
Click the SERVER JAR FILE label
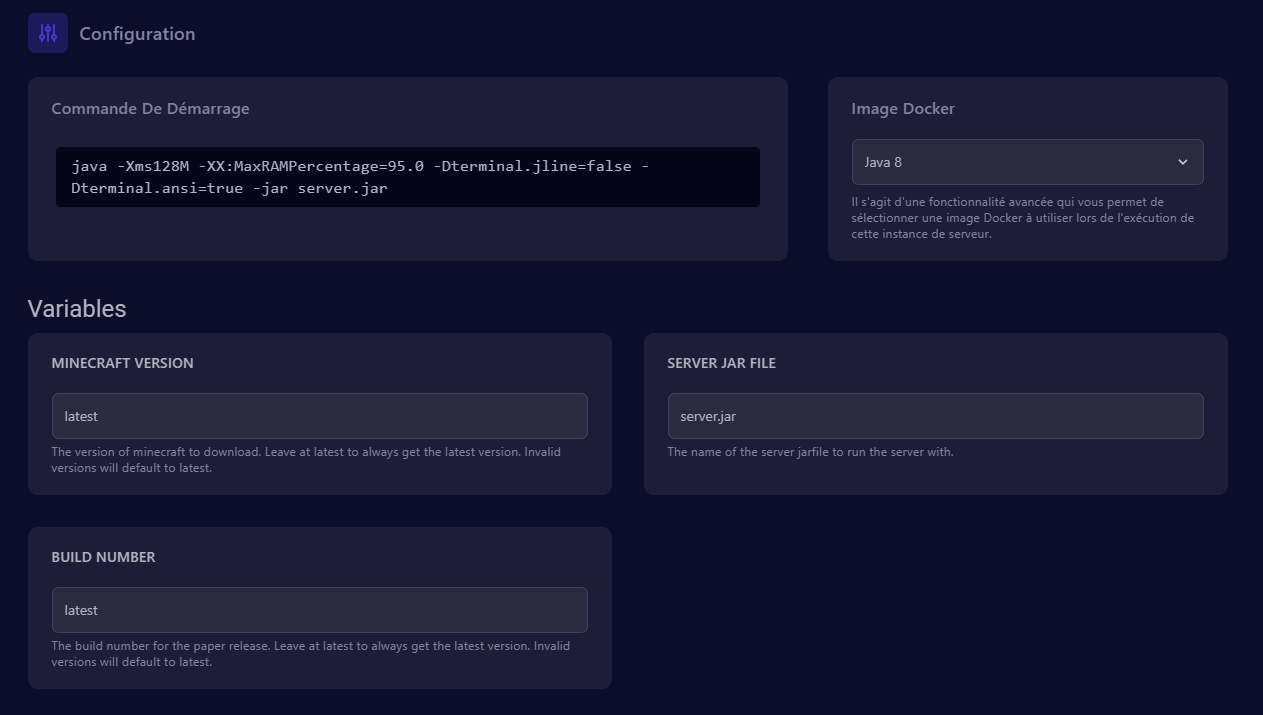pos(722,363)
